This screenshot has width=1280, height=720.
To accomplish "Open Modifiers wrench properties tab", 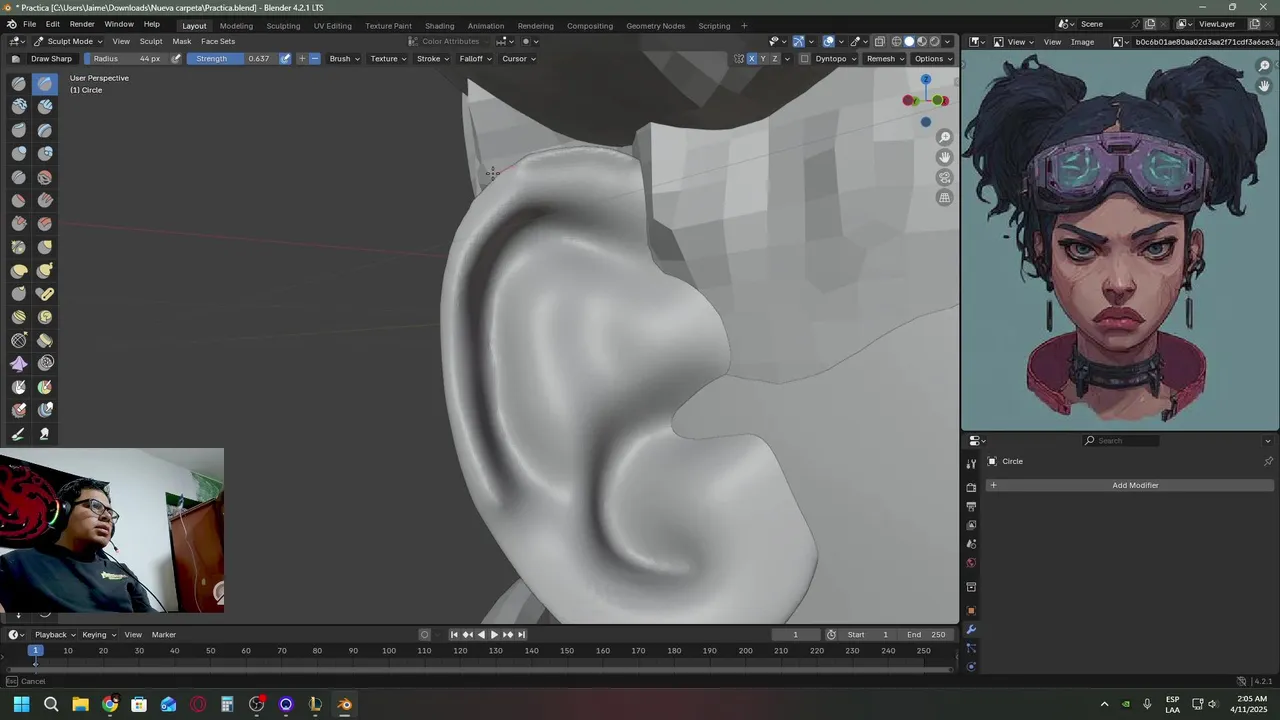I will pos(971,629).
